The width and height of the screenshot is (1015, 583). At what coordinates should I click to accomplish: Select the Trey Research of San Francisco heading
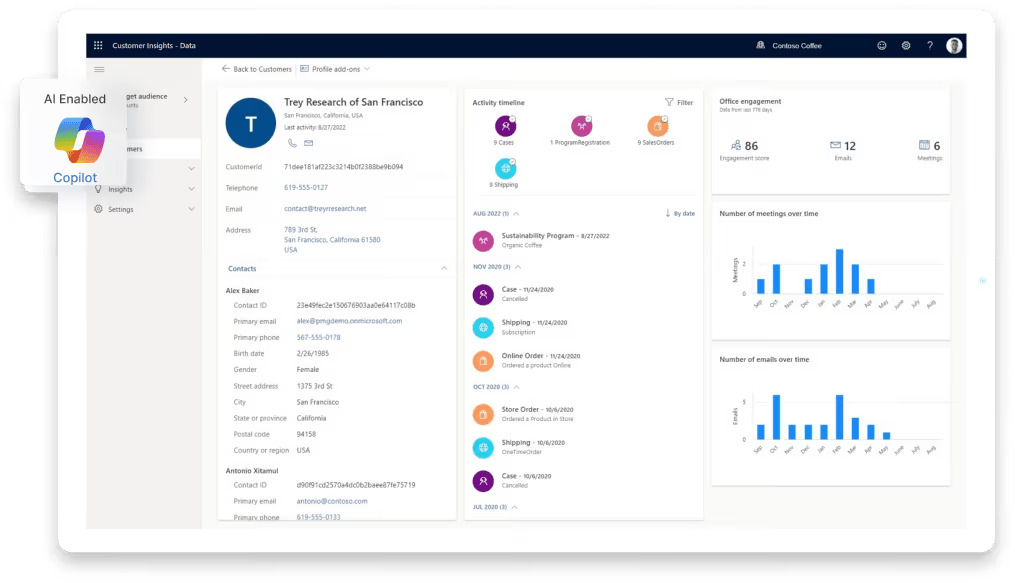click(x=353, y=102)
